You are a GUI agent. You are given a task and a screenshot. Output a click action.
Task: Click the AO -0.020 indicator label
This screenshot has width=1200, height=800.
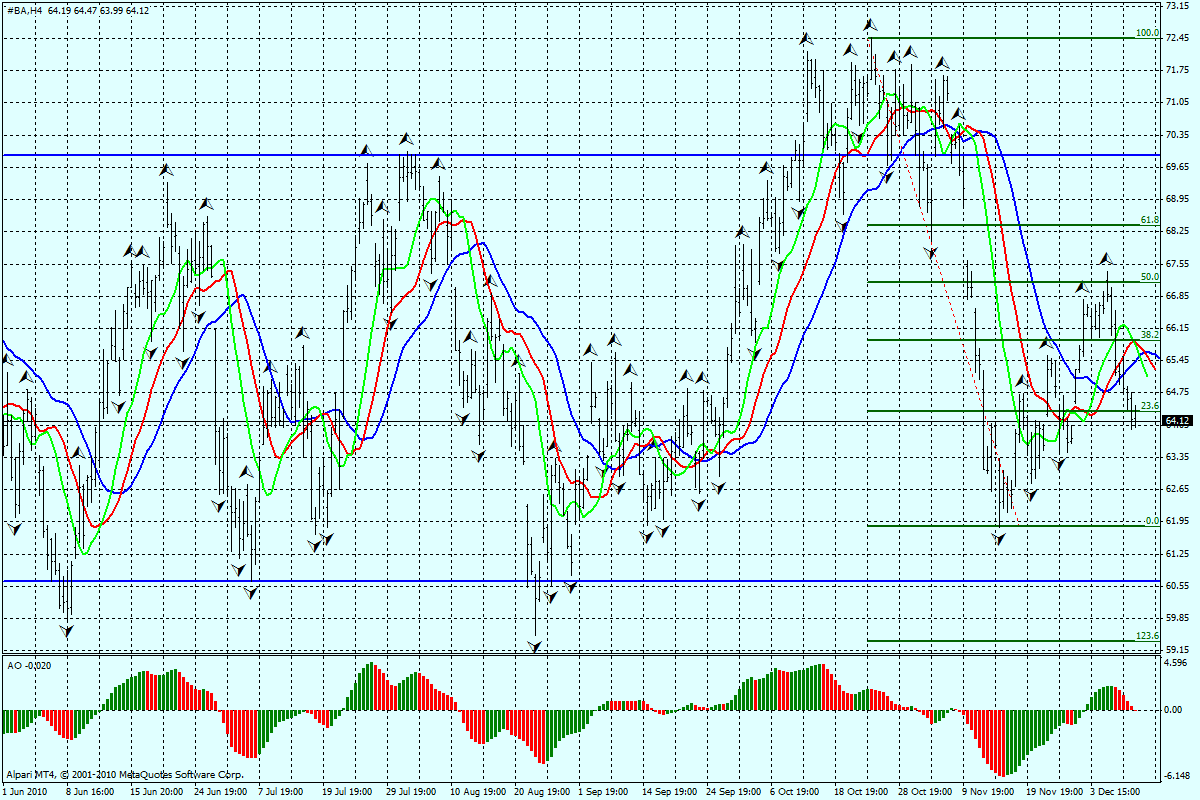(x=30, y=665)
